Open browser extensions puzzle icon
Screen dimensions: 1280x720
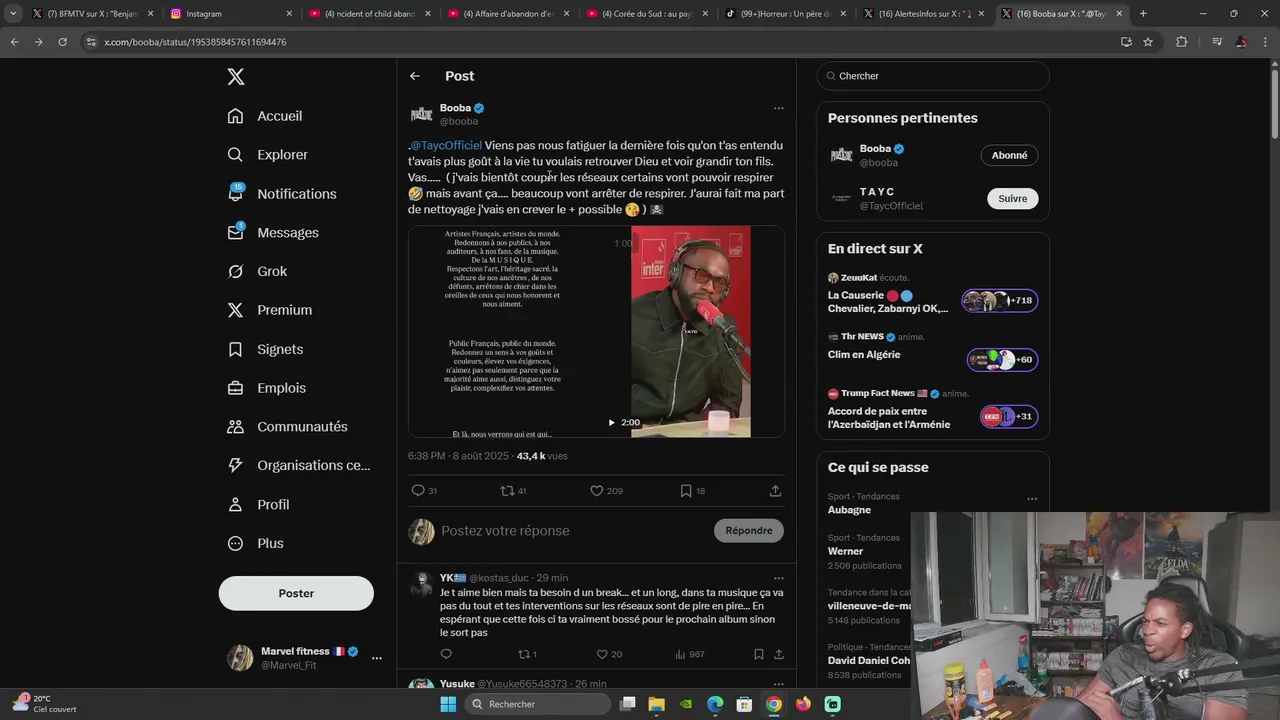[x=1182, y=42]
